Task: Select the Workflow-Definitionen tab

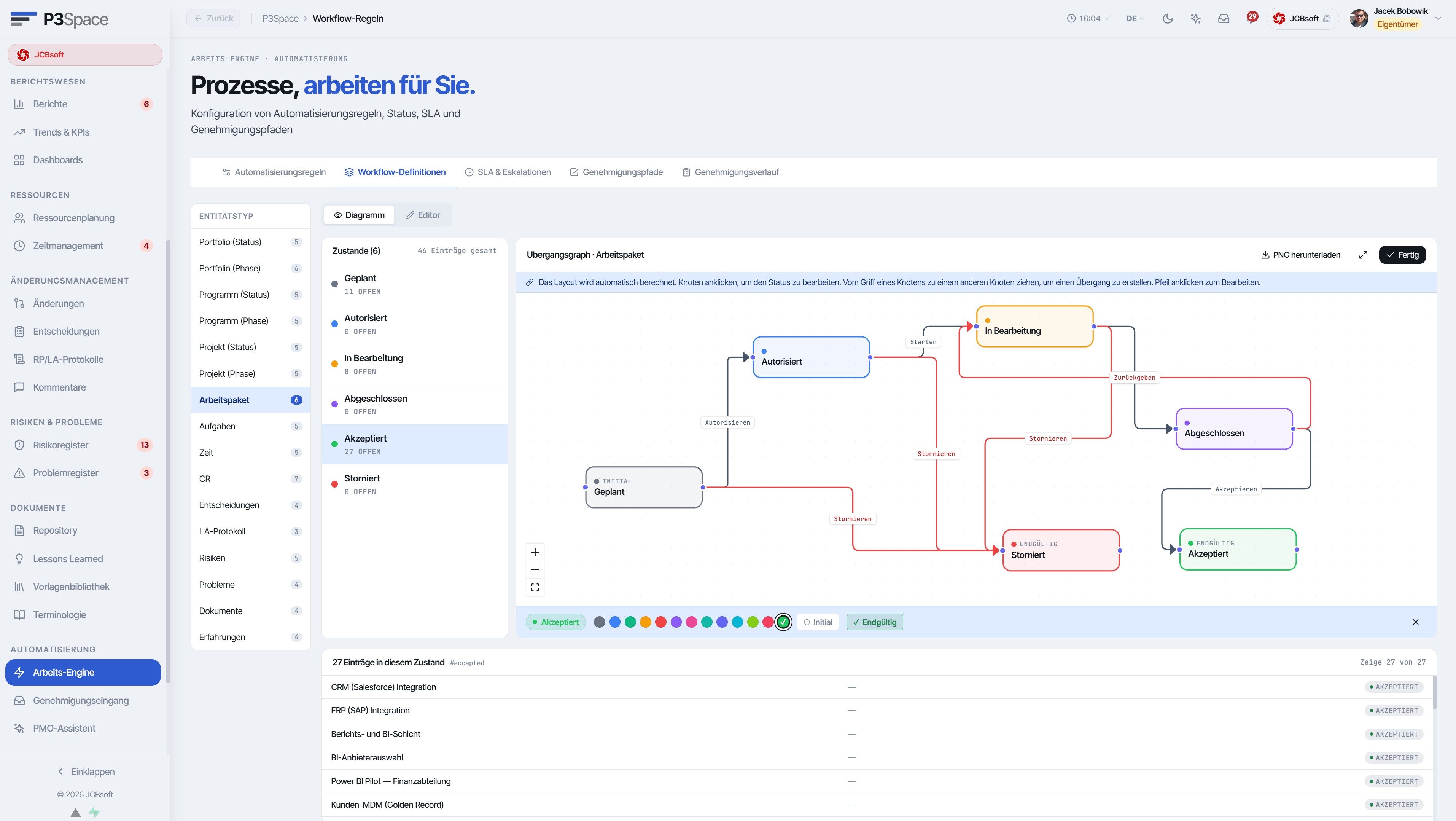Action: point(395,172)
